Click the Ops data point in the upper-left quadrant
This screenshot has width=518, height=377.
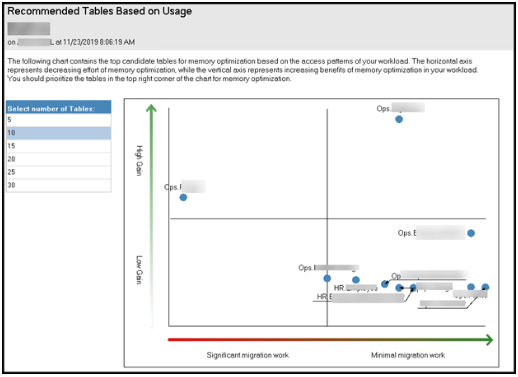tap(183, 197)
